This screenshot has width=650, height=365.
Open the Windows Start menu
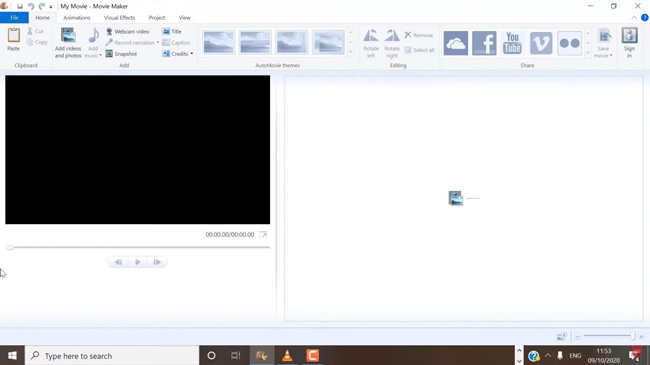[12, 355]
